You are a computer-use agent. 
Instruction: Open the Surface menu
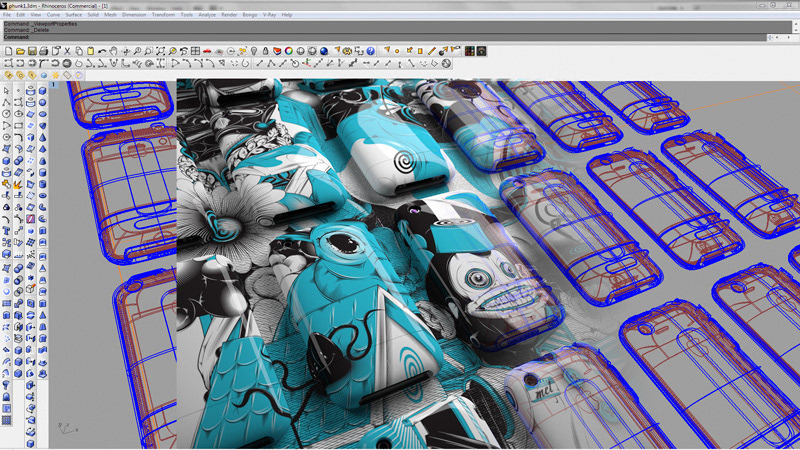point(73,15)
